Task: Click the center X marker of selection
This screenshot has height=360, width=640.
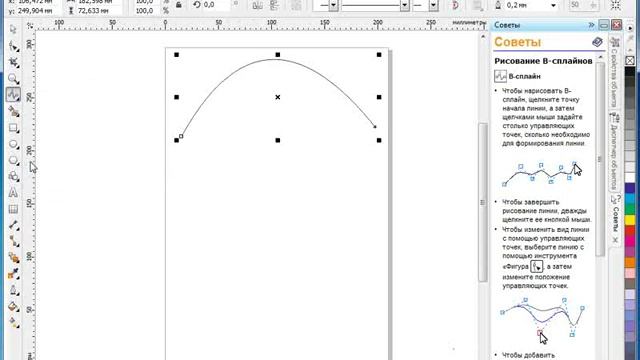Action: [278, 97]
